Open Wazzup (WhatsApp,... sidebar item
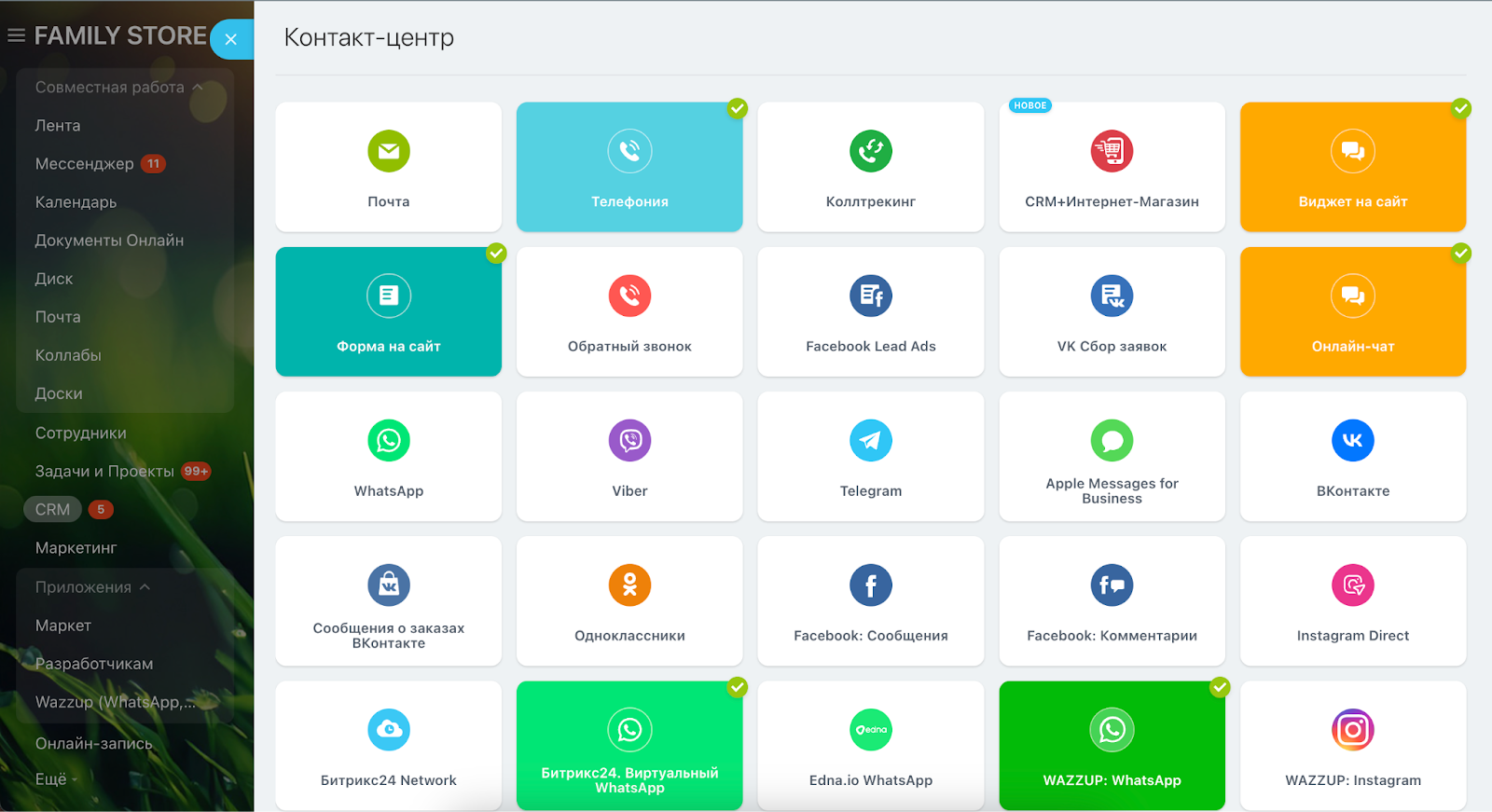The image size is (1492, 812). pyautogui.click(x=116, y=702)
